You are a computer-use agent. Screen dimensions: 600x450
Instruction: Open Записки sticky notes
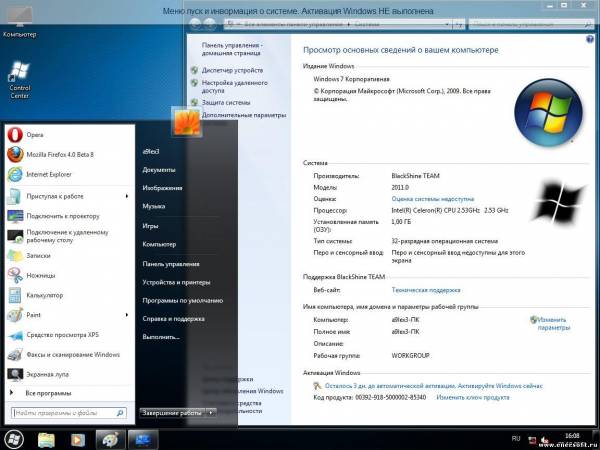(x=69, y=256)
